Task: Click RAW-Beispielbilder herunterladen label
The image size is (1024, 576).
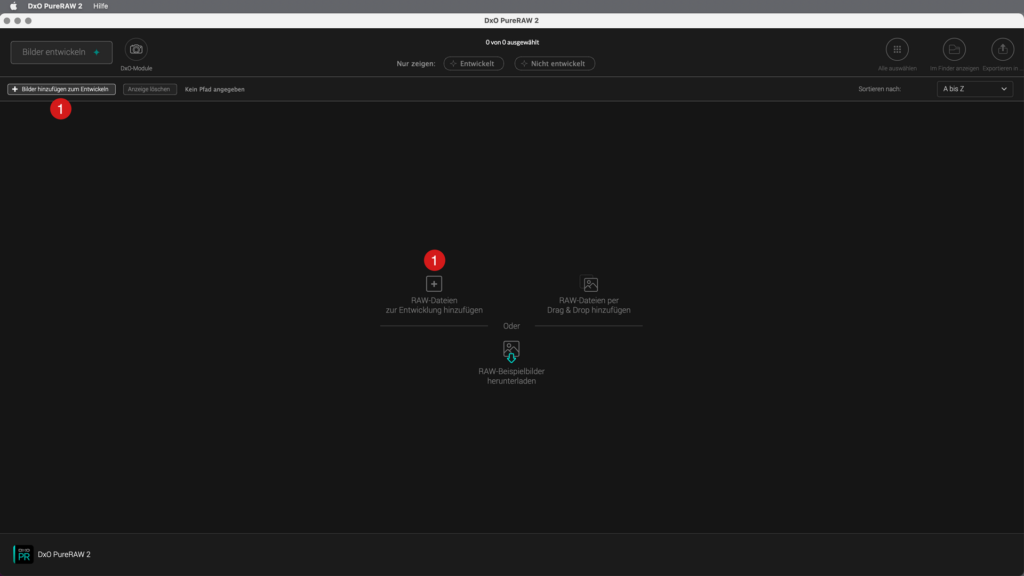Action: tap(511, 376)
